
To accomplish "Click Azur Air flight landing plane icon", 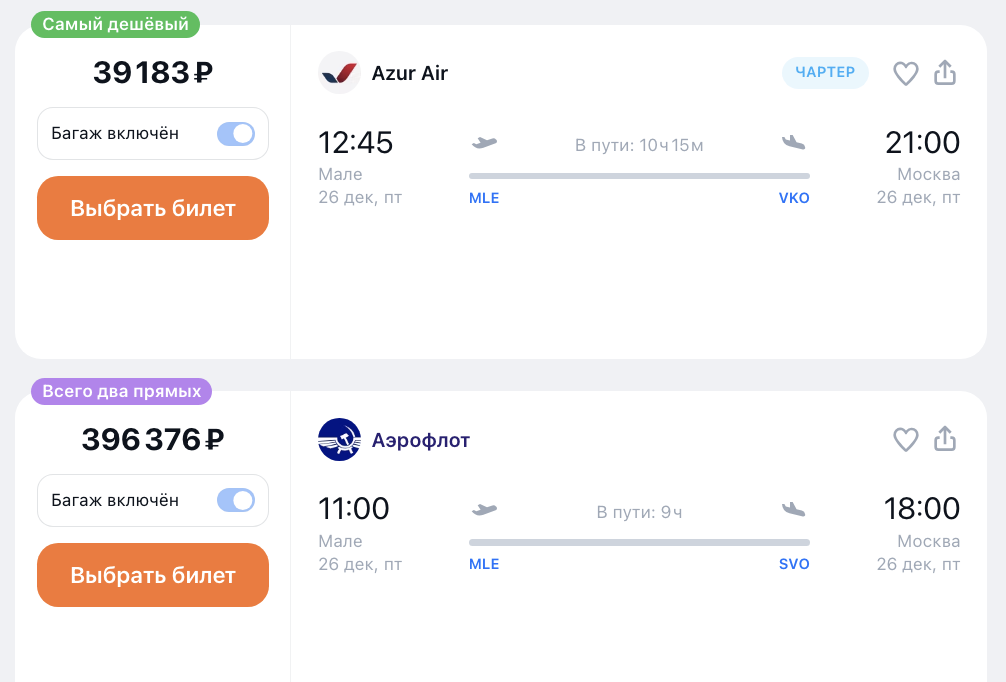I will coord(794,142).
